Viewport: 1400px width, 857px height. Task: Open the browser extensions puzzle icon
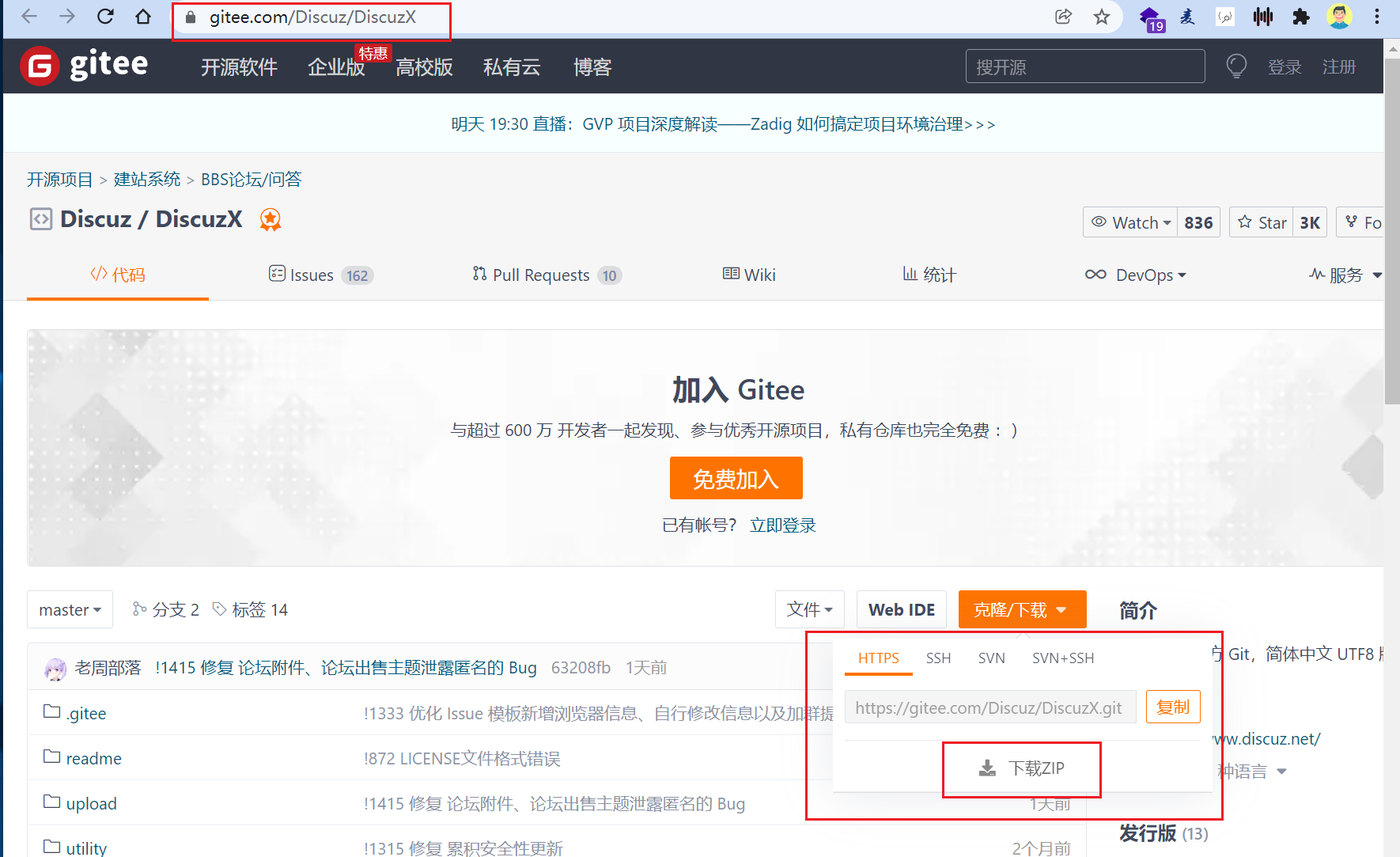pyautogui.click(x=1301, y=17)
